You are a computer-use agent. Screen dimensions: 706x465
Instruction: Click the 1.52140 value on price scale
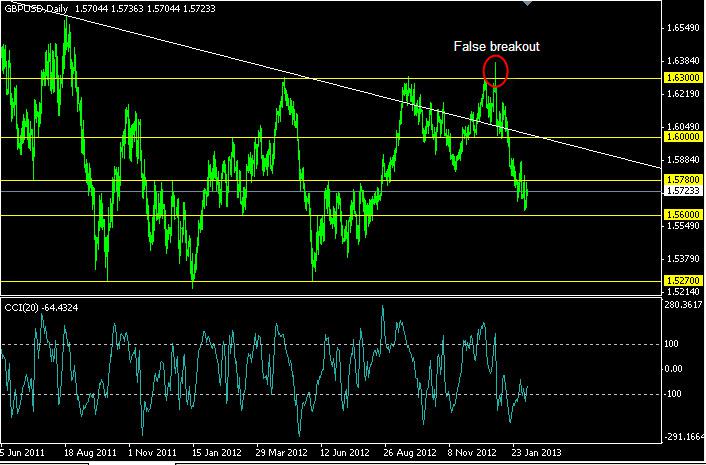tap(683, 291)
